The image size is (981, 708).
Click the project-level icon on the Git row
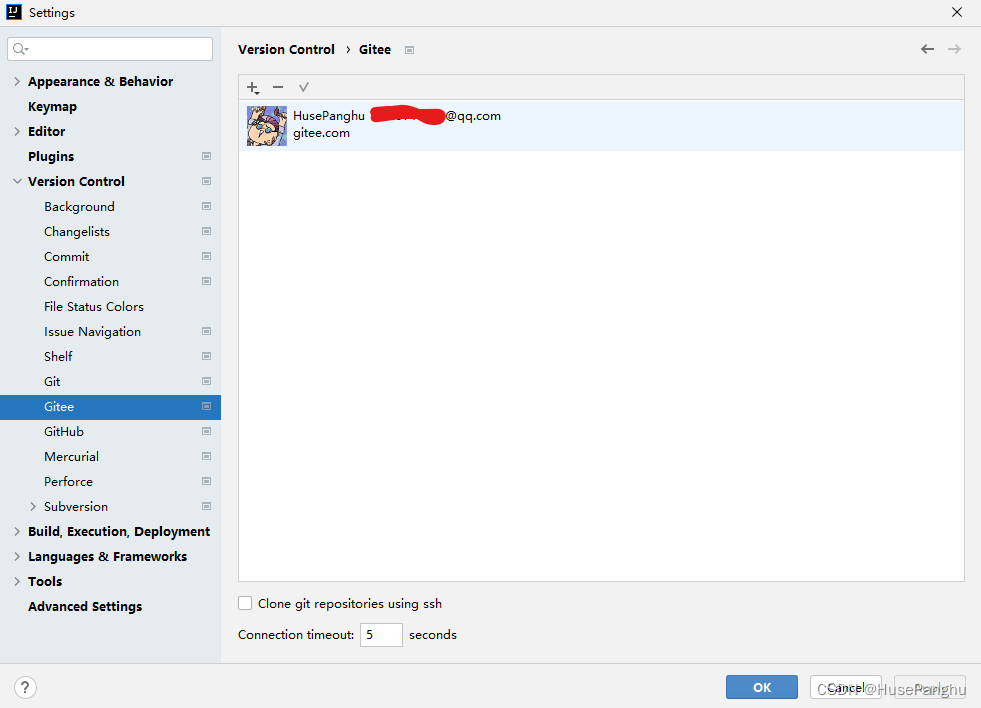click(206, 382)
